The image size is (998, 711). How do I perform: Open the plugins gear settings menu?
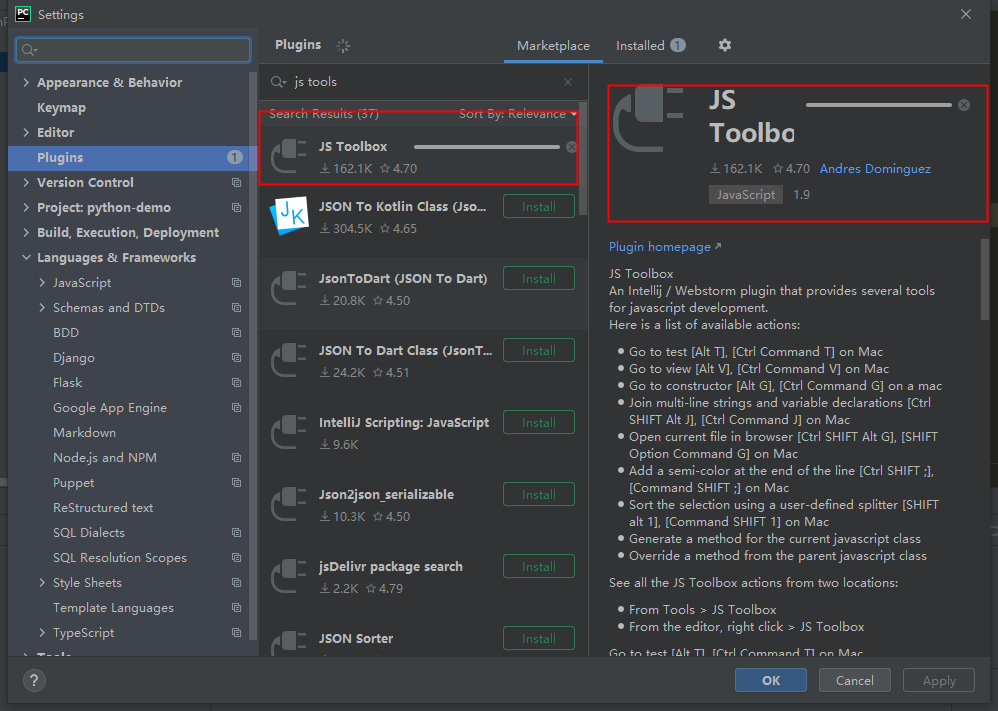[724, 45]
